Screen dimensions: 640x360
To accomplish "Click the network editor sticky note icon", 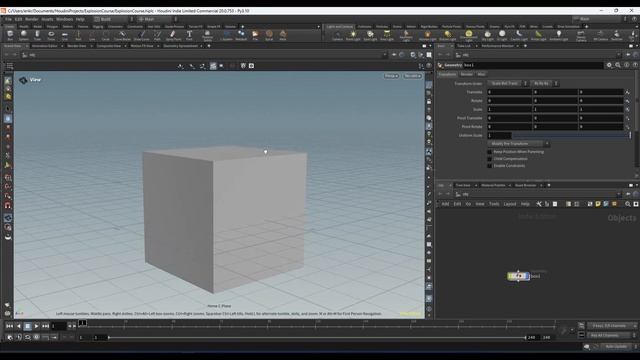I will pyautogui.click(x=598, y=204).
